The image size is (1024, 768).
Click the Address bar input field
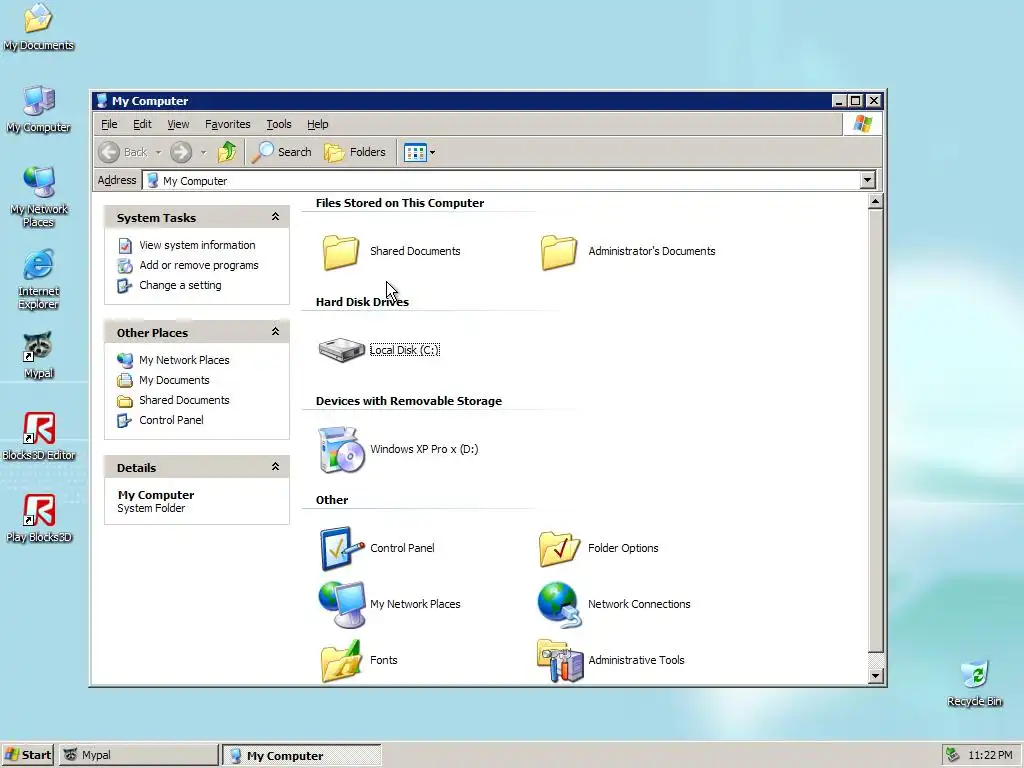[502, 180]
